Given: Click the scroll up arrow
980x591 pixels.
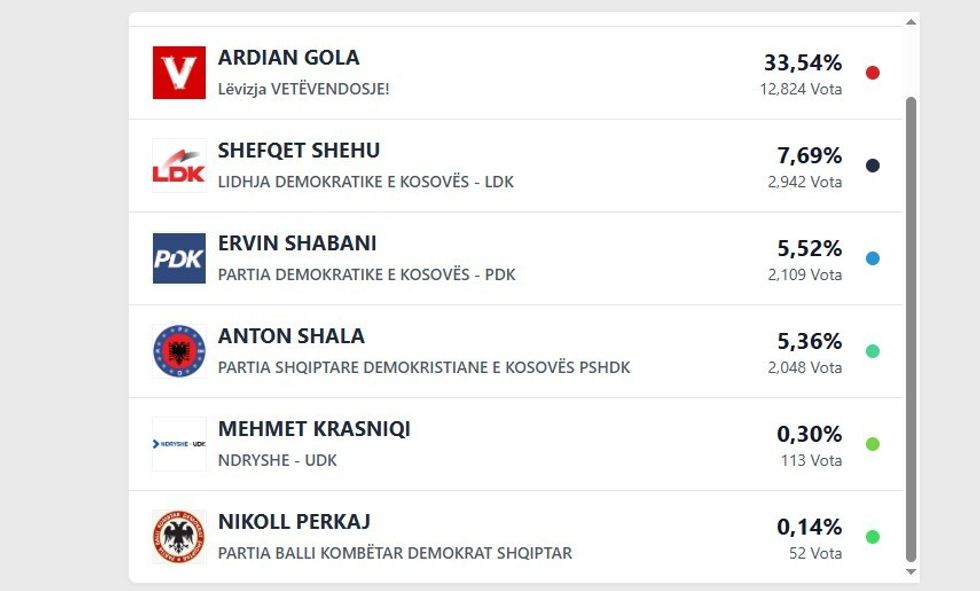Looking at the screenshot, I should click(910, 22).
